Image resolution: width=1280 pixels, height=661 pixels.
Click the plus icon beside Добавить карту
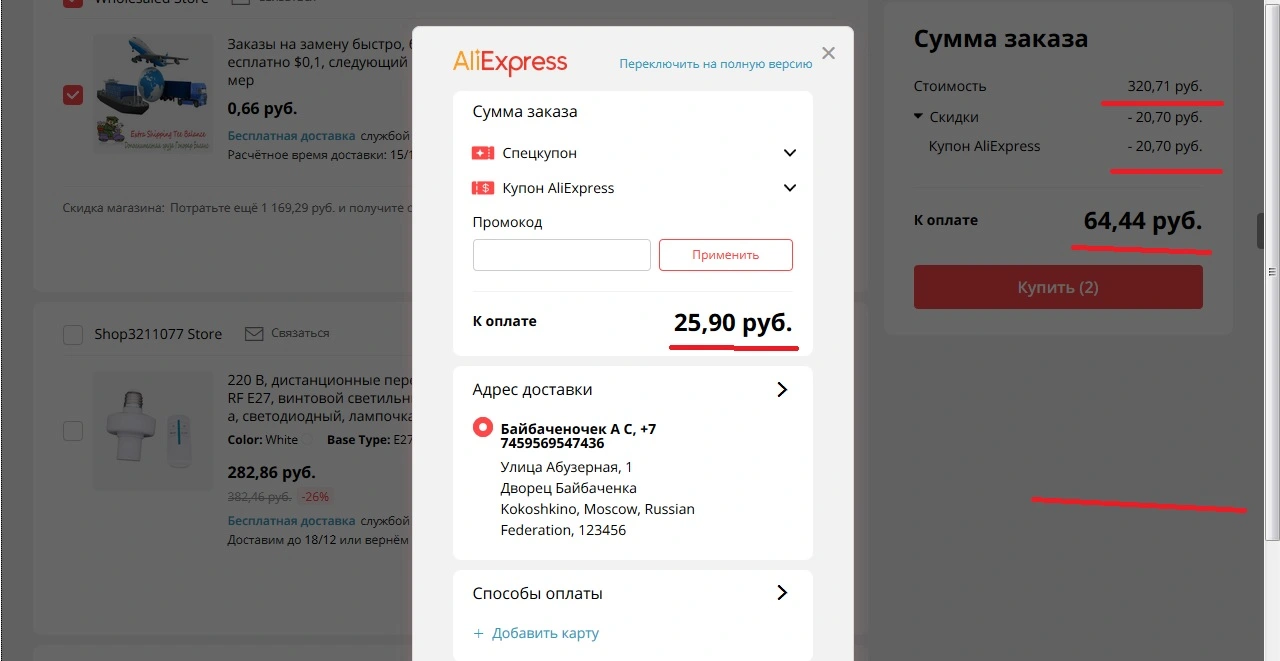(479, 633)
